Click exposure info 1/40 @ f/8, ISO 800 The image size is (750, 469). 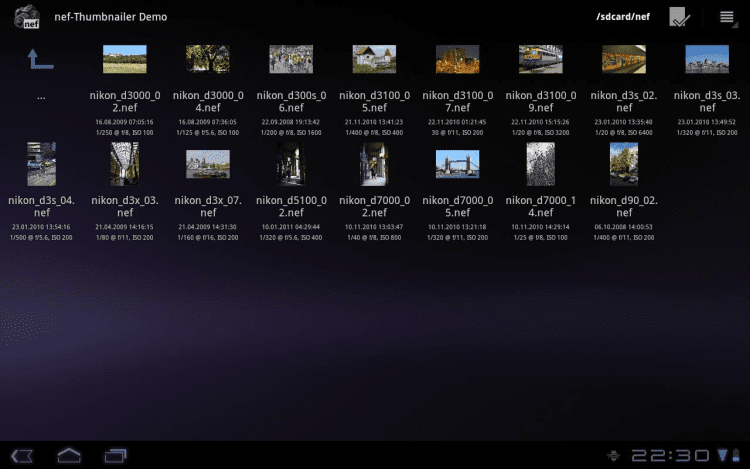375,238
